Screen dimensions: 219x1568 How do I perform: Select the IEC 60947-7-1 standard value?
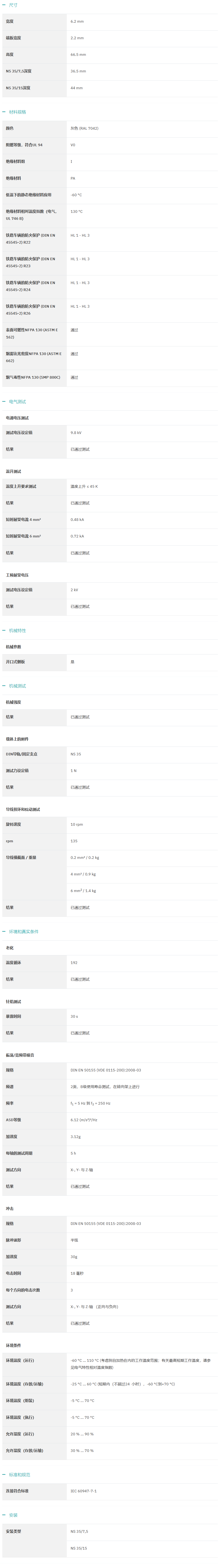click(83, 1491)
